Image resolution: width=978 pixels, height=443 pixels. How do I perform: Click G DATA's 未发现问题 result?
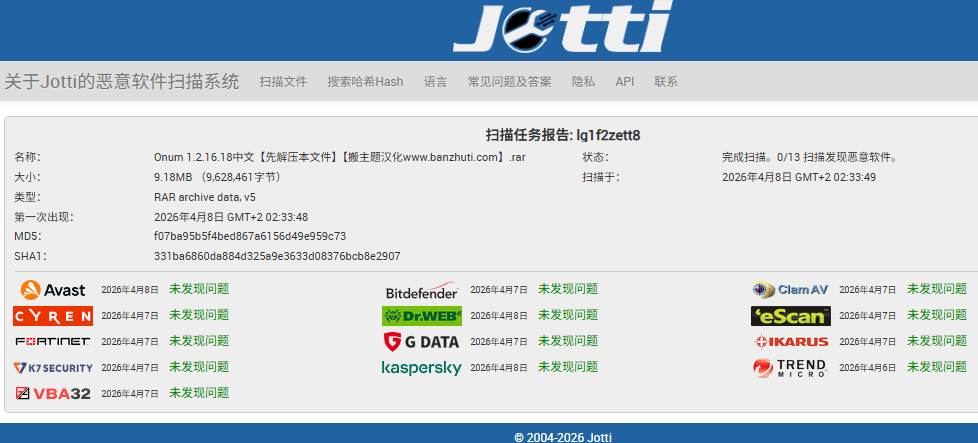coord(568,341)
